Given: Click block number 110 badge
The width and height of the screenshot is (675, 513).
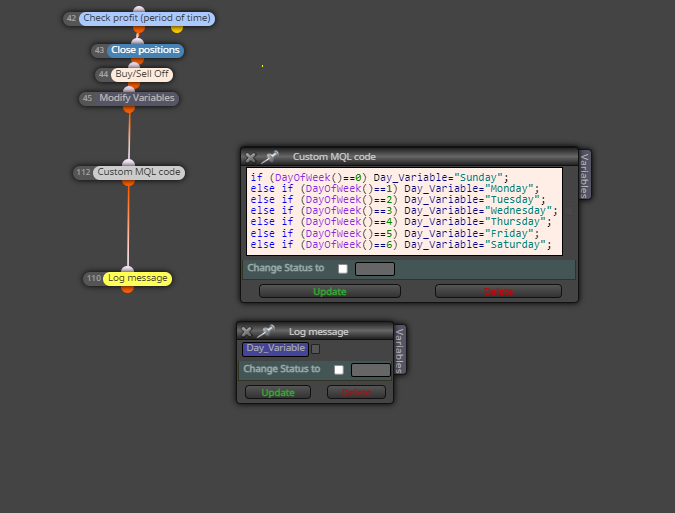Looking at the screenshot, I should point(94,278).
